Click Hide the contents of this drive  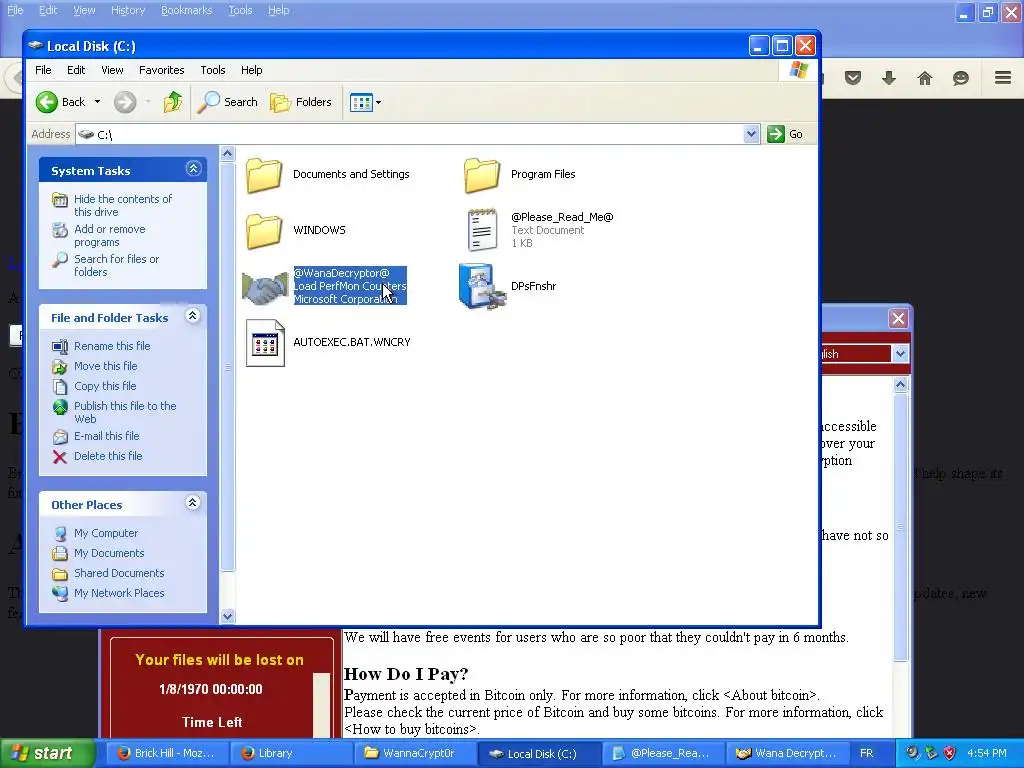click(123, 205)
